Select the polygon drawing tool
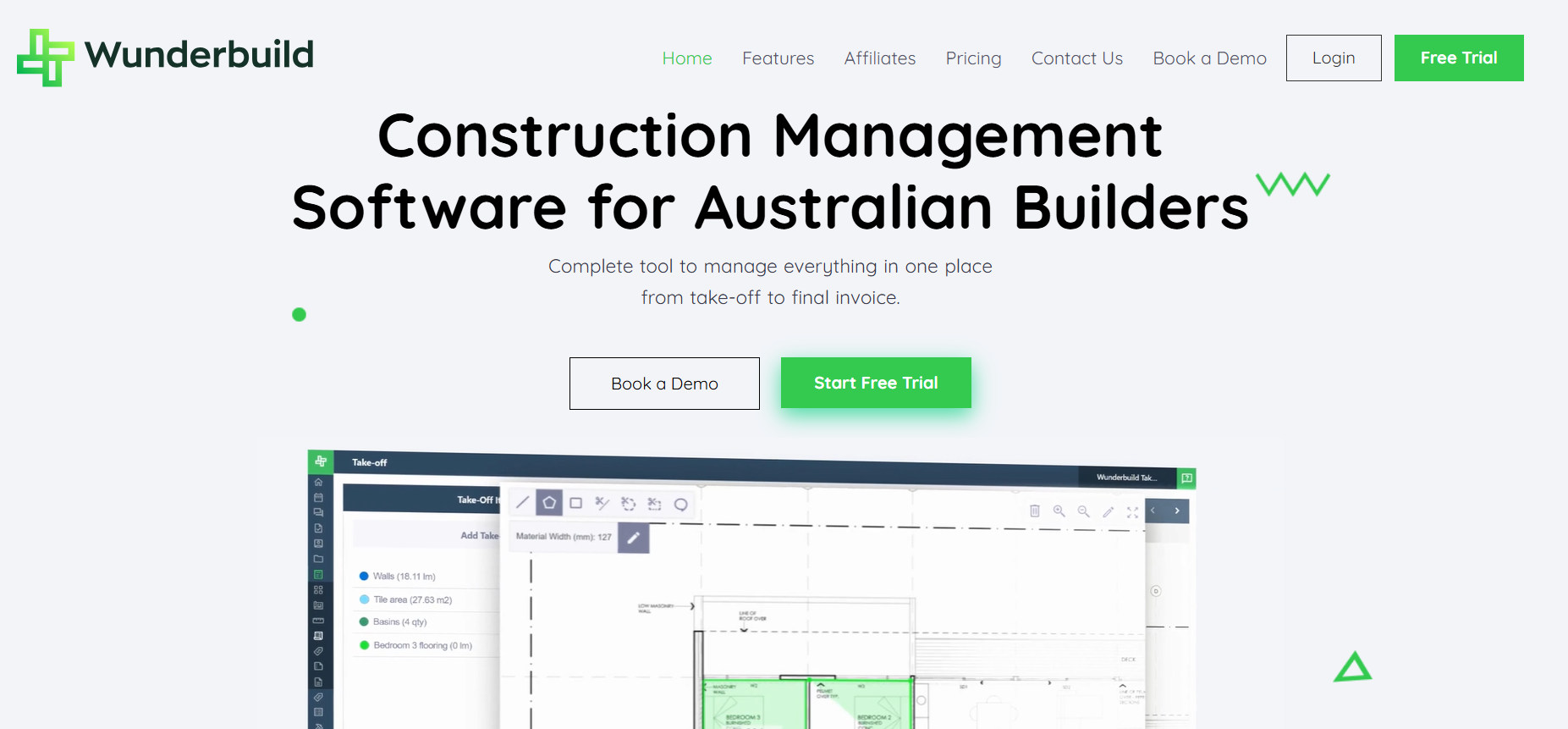Image resolution: width=1568 pixels, height=729 pixels. pyautogui.click(x=549, y=503)
